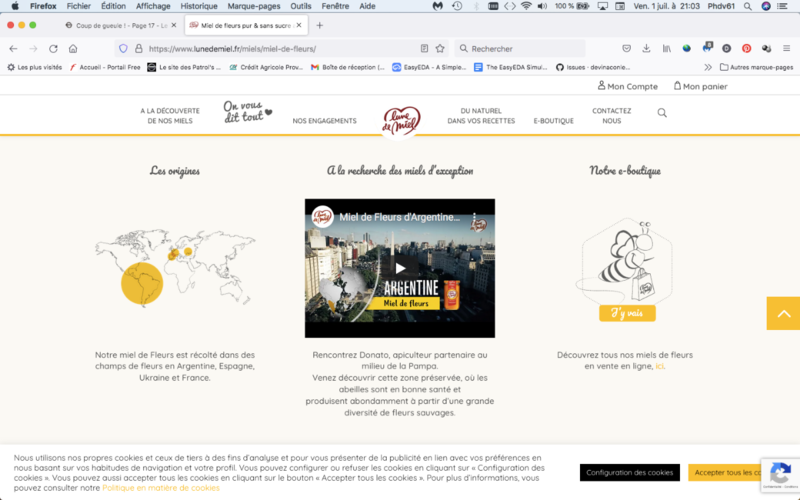800x500 pixels.
Task: Close the Miel de fleurs tab
Action: click(x=299, y=25)
